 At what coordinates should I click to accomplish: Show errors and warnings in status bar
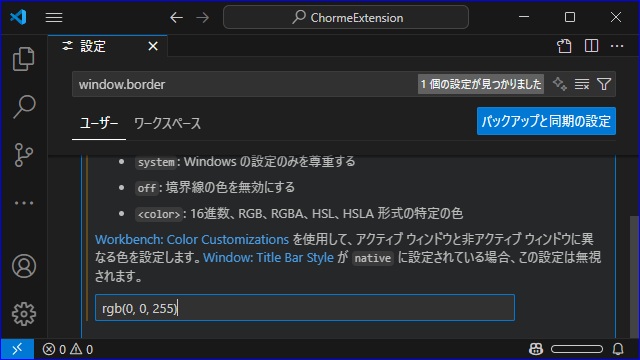click(x=68, y=349)
